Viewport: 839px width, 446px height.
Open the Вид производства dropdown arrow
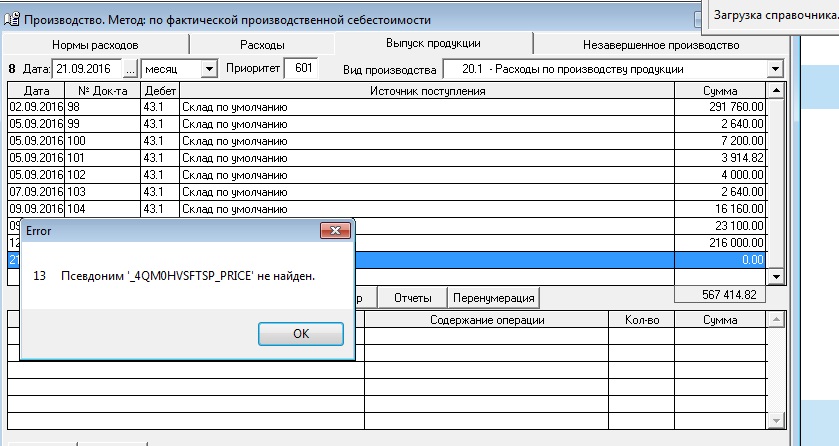(775, 69)
